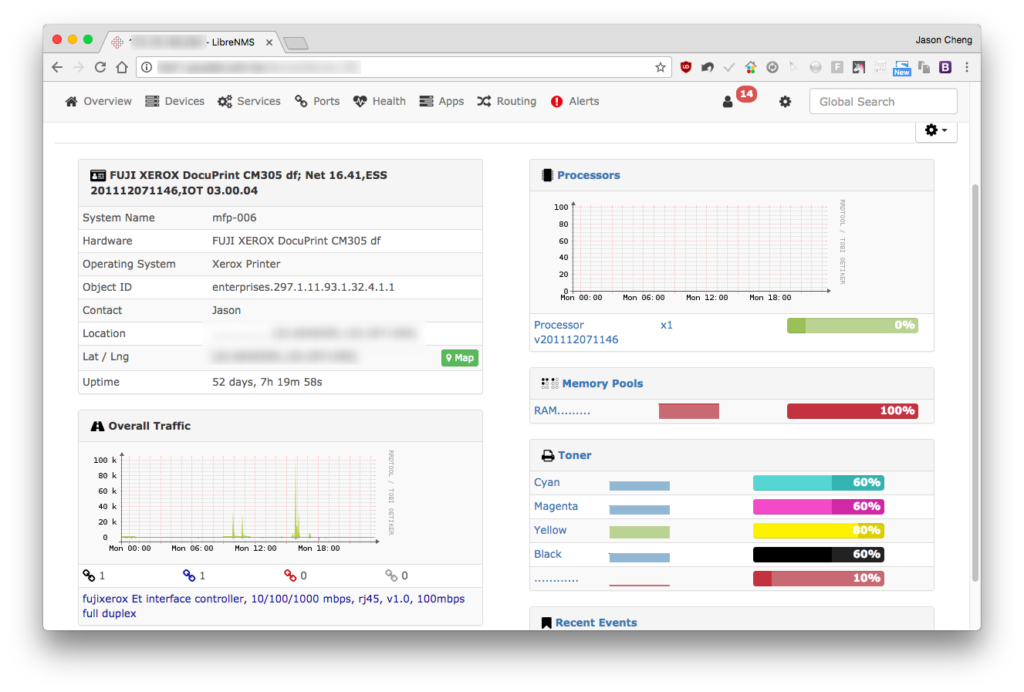The width and height of the screenshot is (1024, 692).
Task: Open the Black toner link
Action: [547, 554]
